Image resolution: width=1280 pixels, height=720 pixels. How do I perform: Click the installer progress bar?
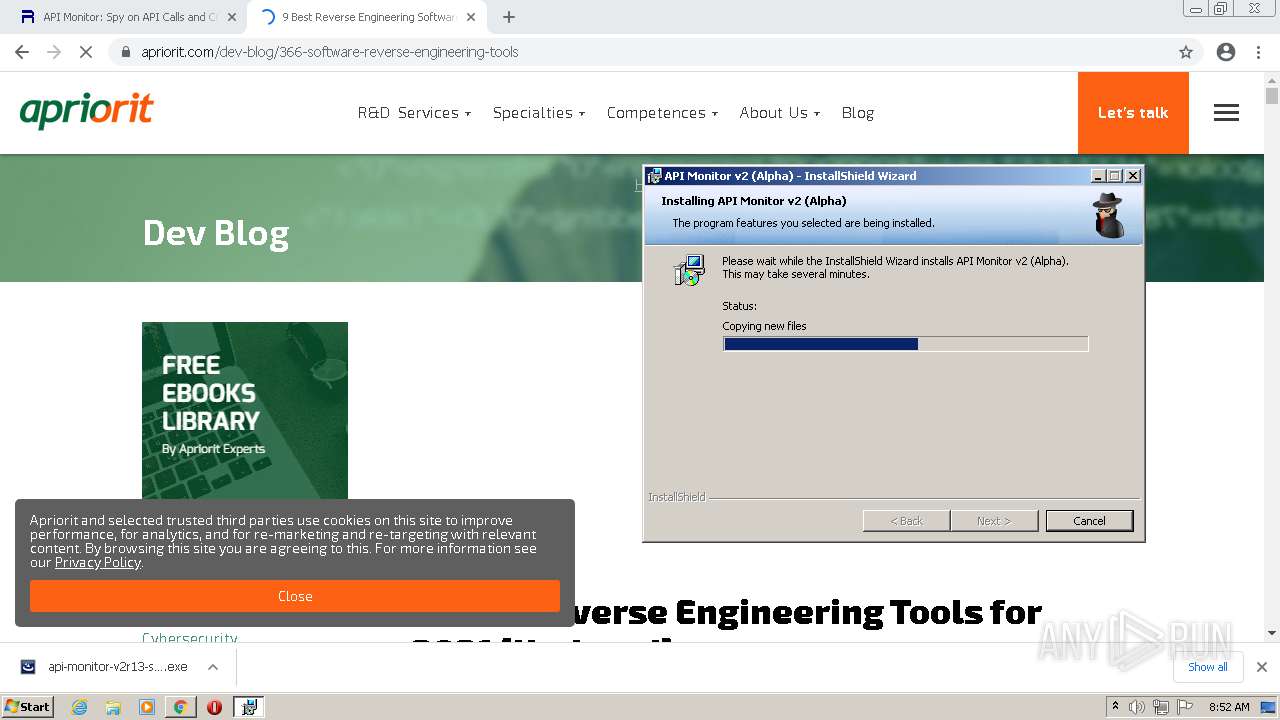(x=905, y=344)
